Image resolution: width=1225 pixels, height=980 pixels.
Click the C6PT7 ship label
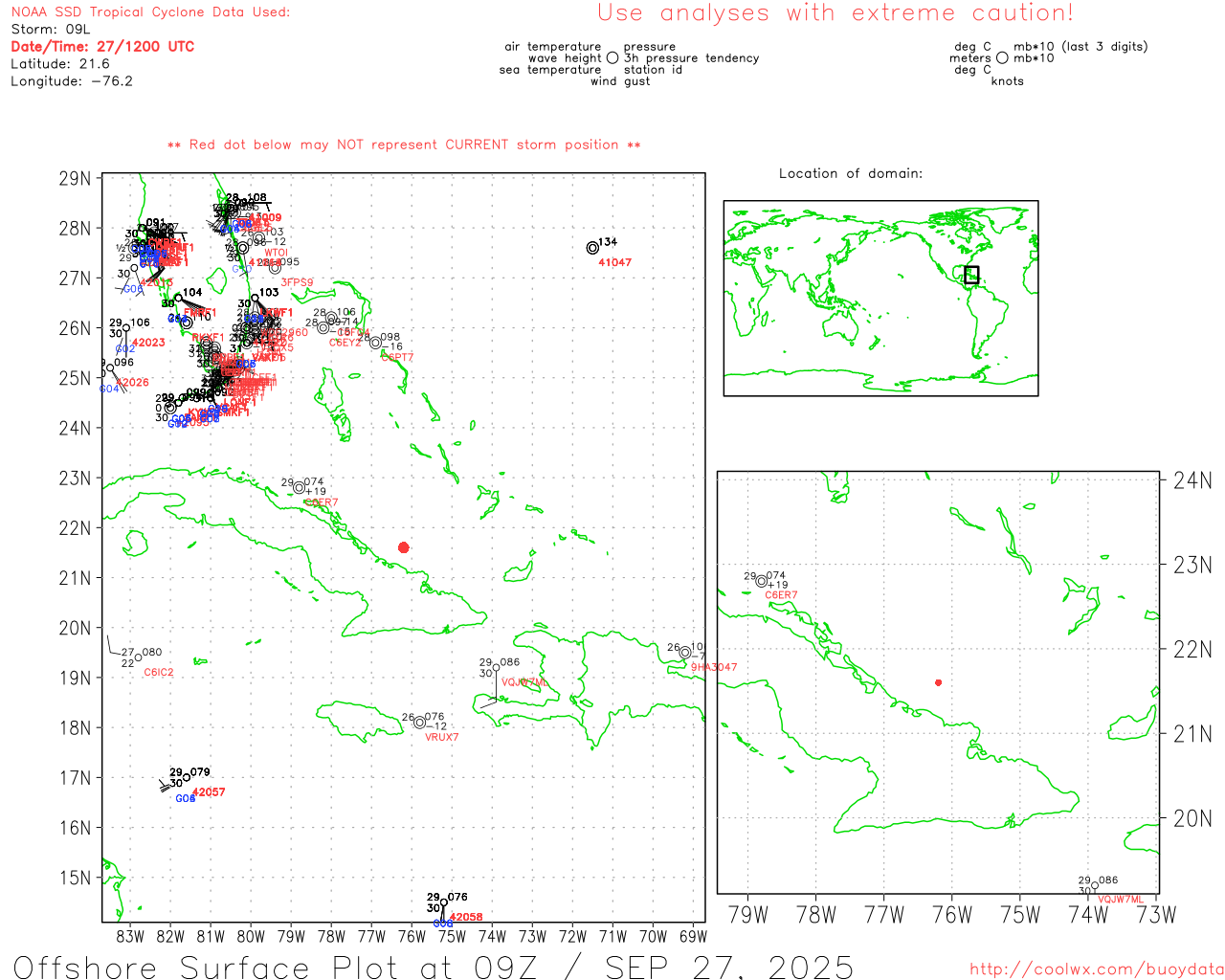(x=397, y=358)
